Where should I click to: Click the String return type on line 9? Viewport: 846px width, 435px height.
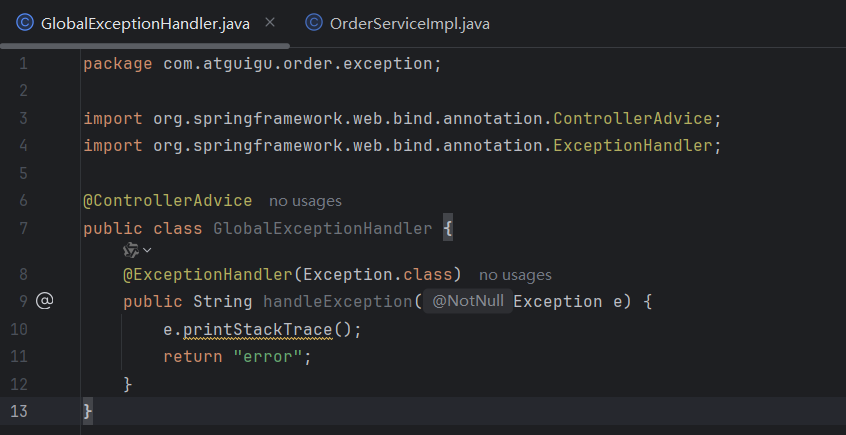(x=223, y=301)
